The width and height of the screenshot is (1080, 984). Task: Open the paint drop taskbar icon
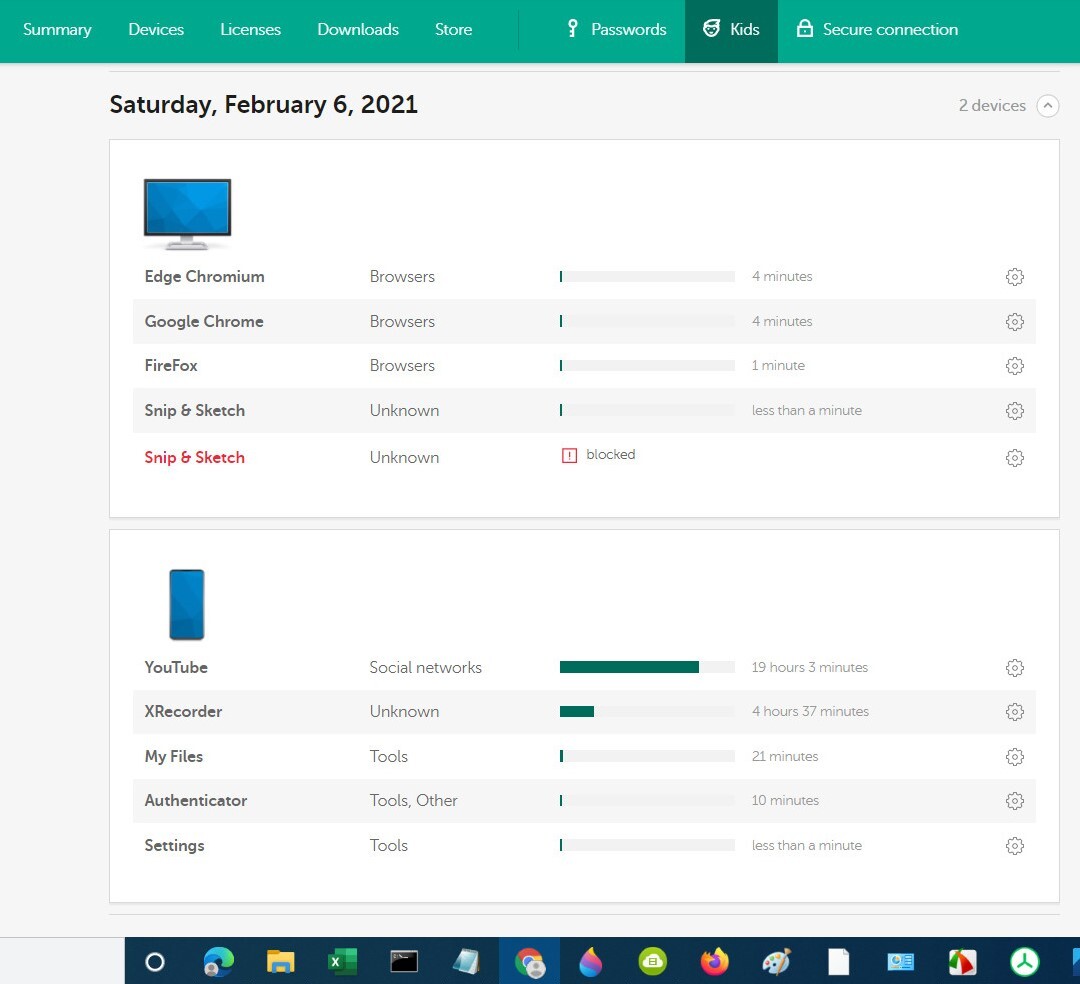tap(590, 962)
